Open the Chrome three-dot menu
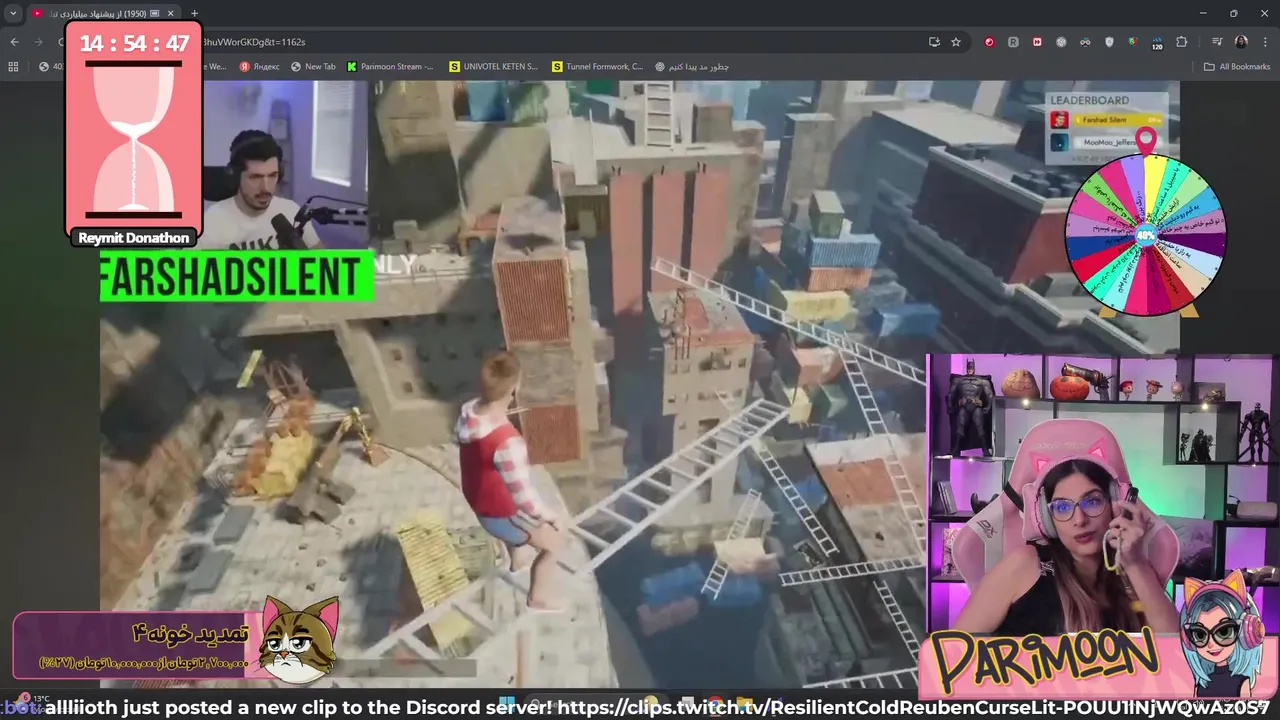Screen dimensions: 1280x720 [x=1265, y=42]
